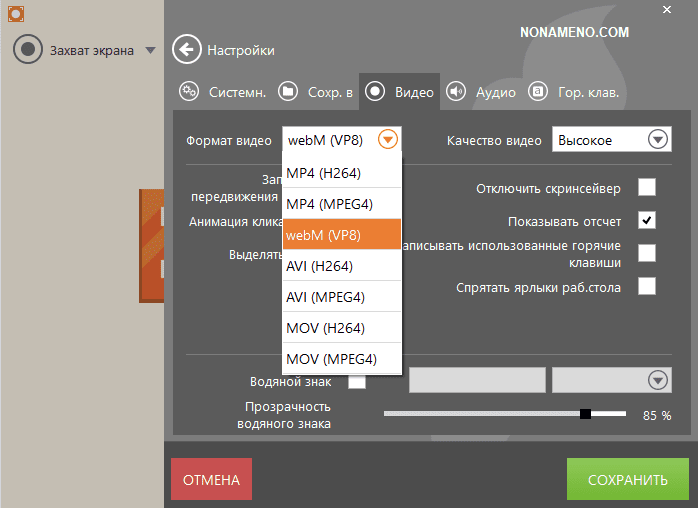Viewport: 698px width, 508px height.
Task: Uncheck the Показывать отсчет checkbox
Action: coord(647,220)
